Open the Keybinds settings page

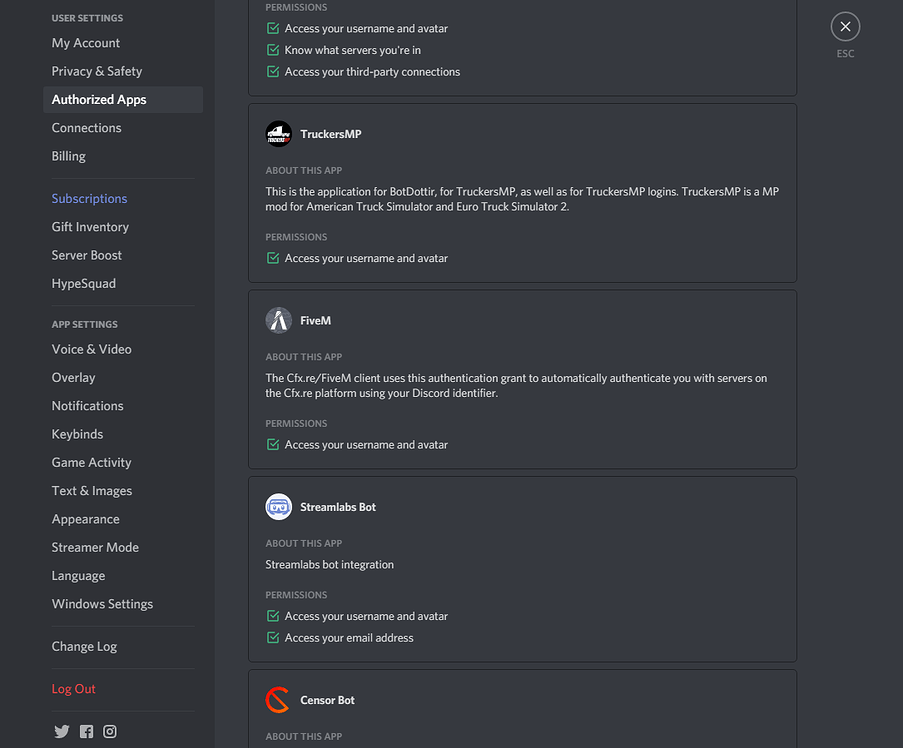[77, 434]
